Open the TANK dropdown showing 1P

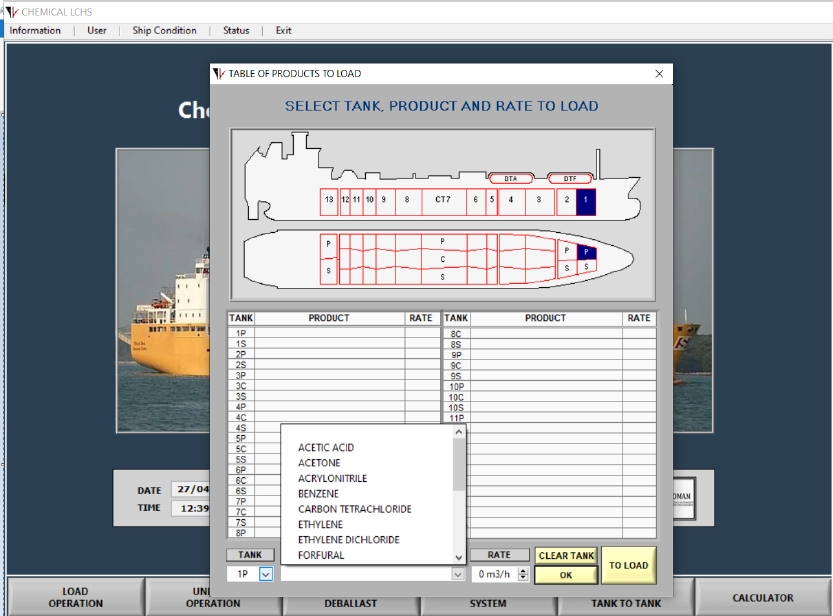(x=265, y=574)
